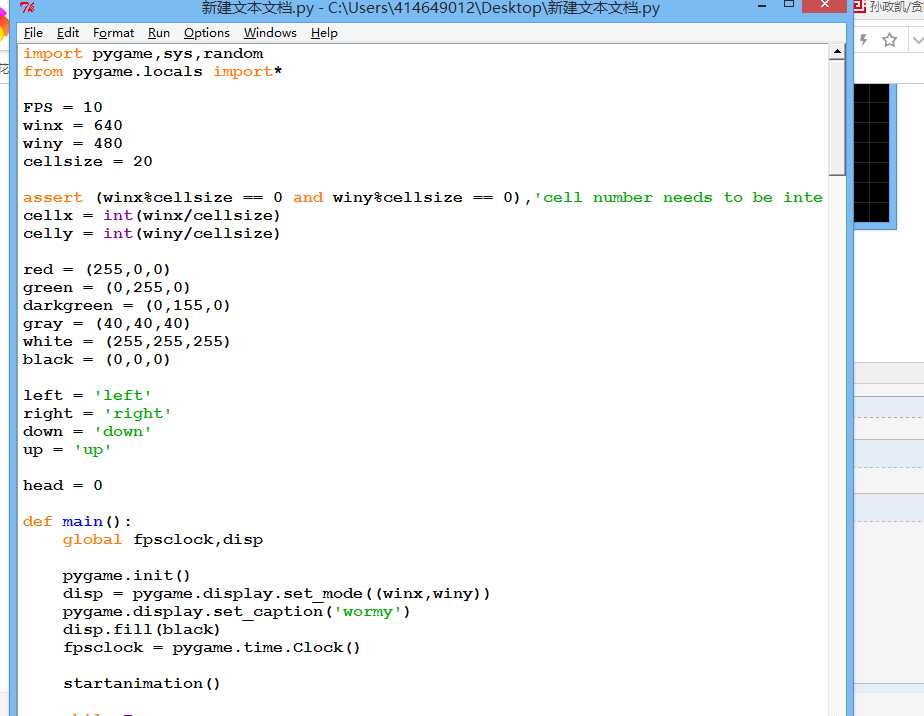Click the 'startanimation()' code line
The height and width of the screenshot is (716, 924).
point(141,684)
